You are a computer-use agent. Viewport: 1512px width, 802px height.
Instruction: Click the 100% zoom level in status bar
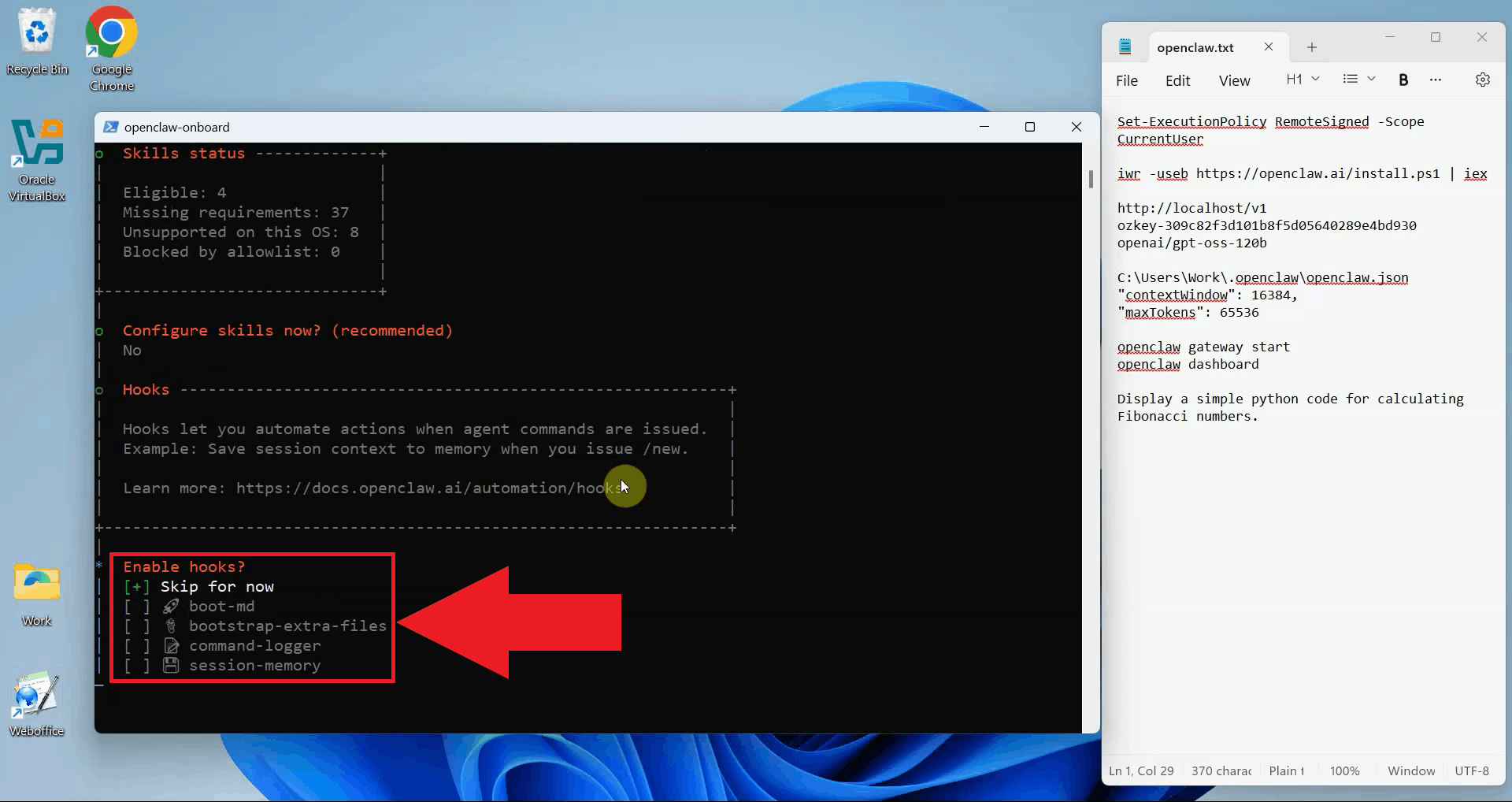(1344, 770)
